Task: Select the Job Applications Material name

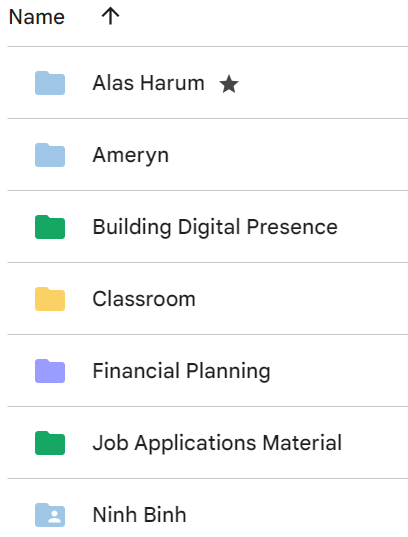Action: (x=218, y=443)
